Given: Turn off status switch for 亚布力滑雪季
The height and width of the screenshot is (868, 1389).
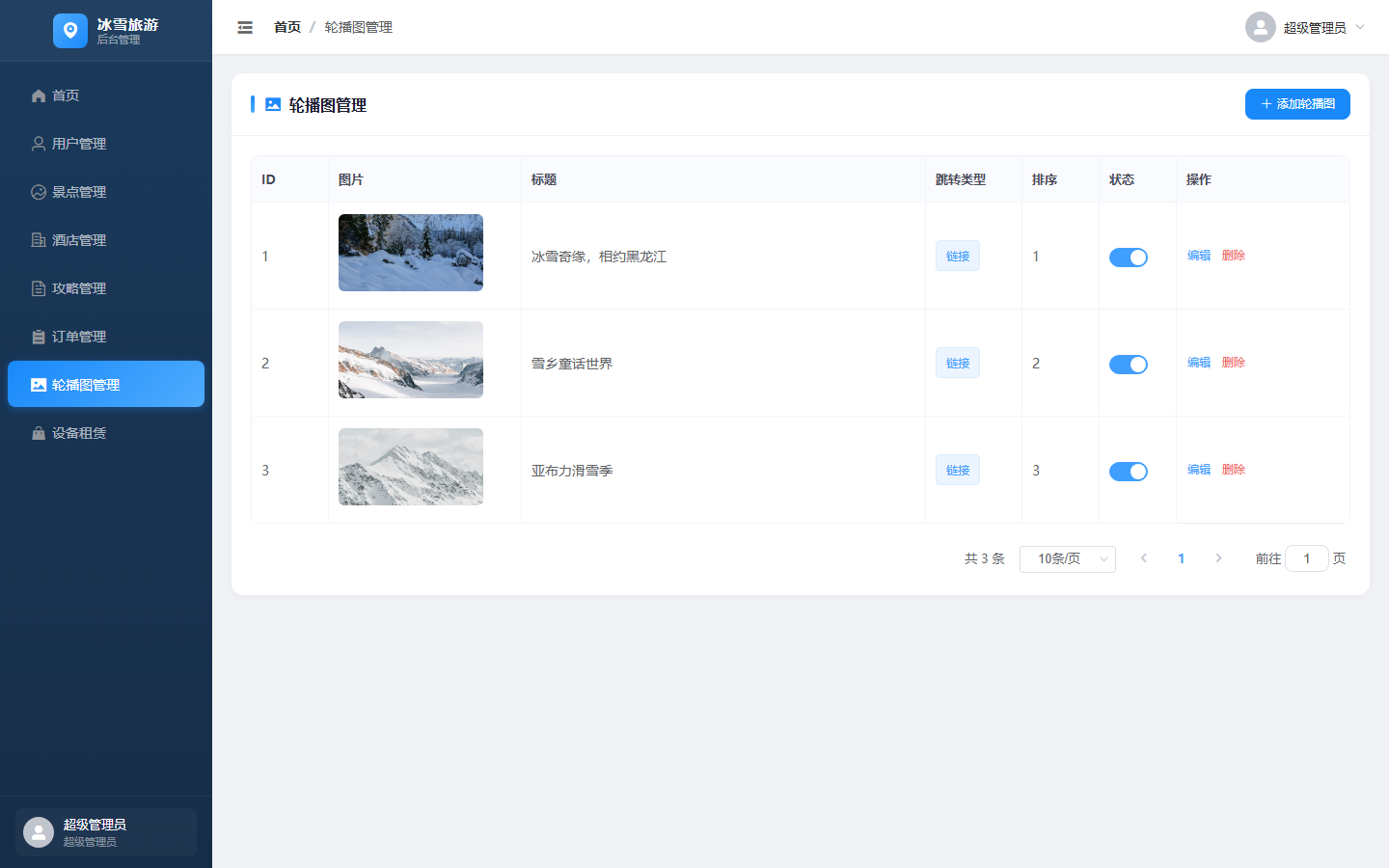Looking at the screenshot, I should coord(1129,472).
